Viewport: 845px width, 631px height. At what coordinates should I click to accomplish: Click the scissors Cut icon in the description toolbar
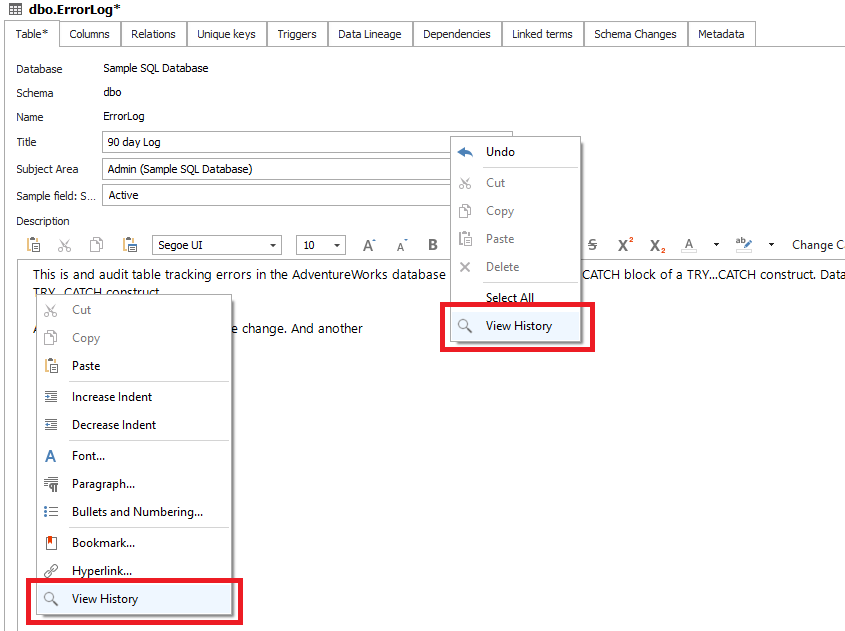[65, 245]
